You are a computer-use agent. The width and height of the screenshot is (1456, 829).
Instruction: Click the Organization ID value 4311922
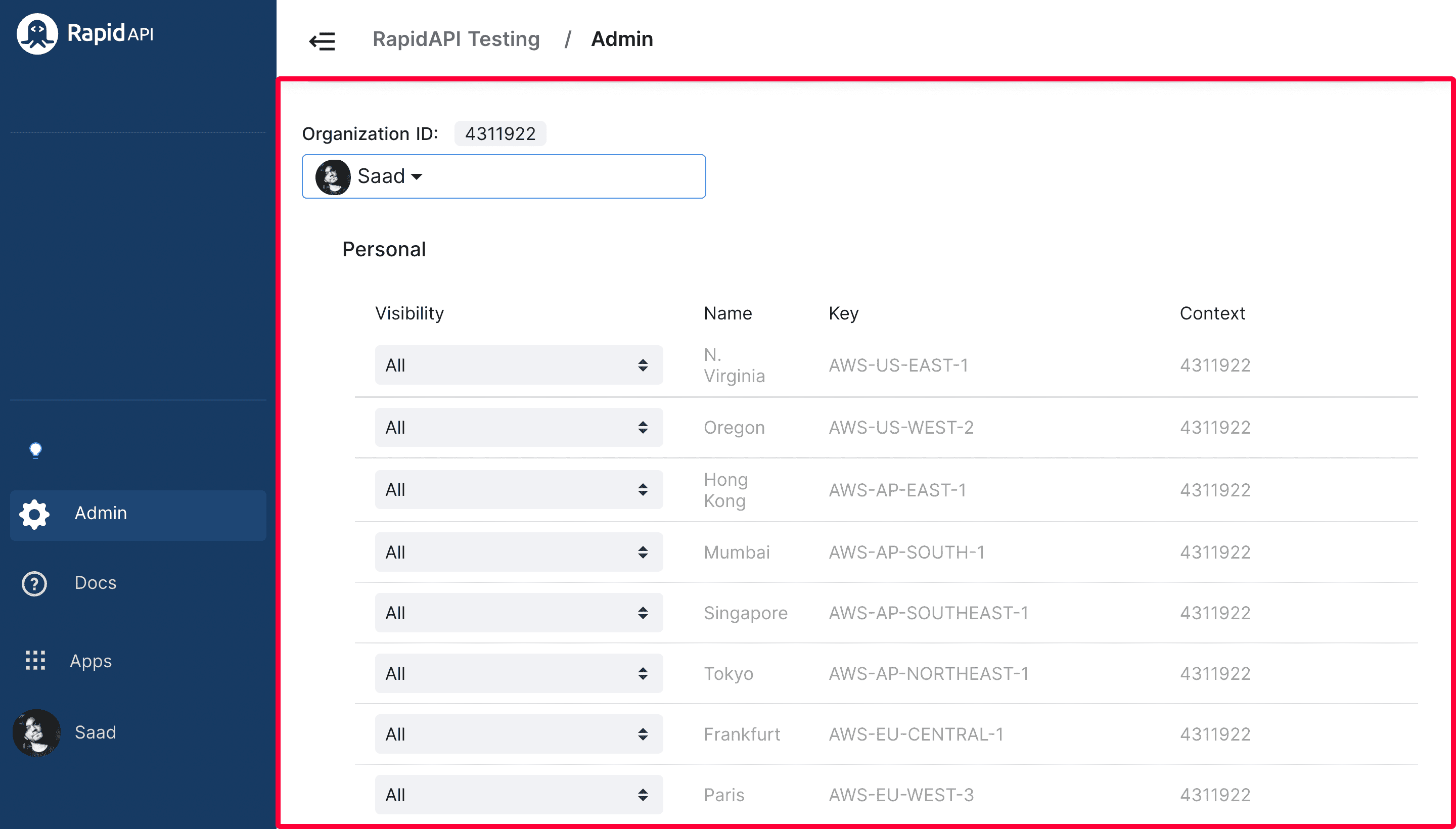pyautogui.click(x=500, y=134)
